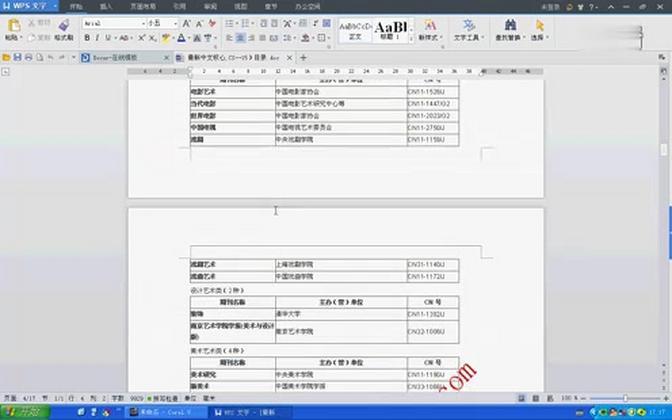This screenshot has height=420, width=672.
Task: Click the Paste clipboard icon
Action: tap(14, 25)
